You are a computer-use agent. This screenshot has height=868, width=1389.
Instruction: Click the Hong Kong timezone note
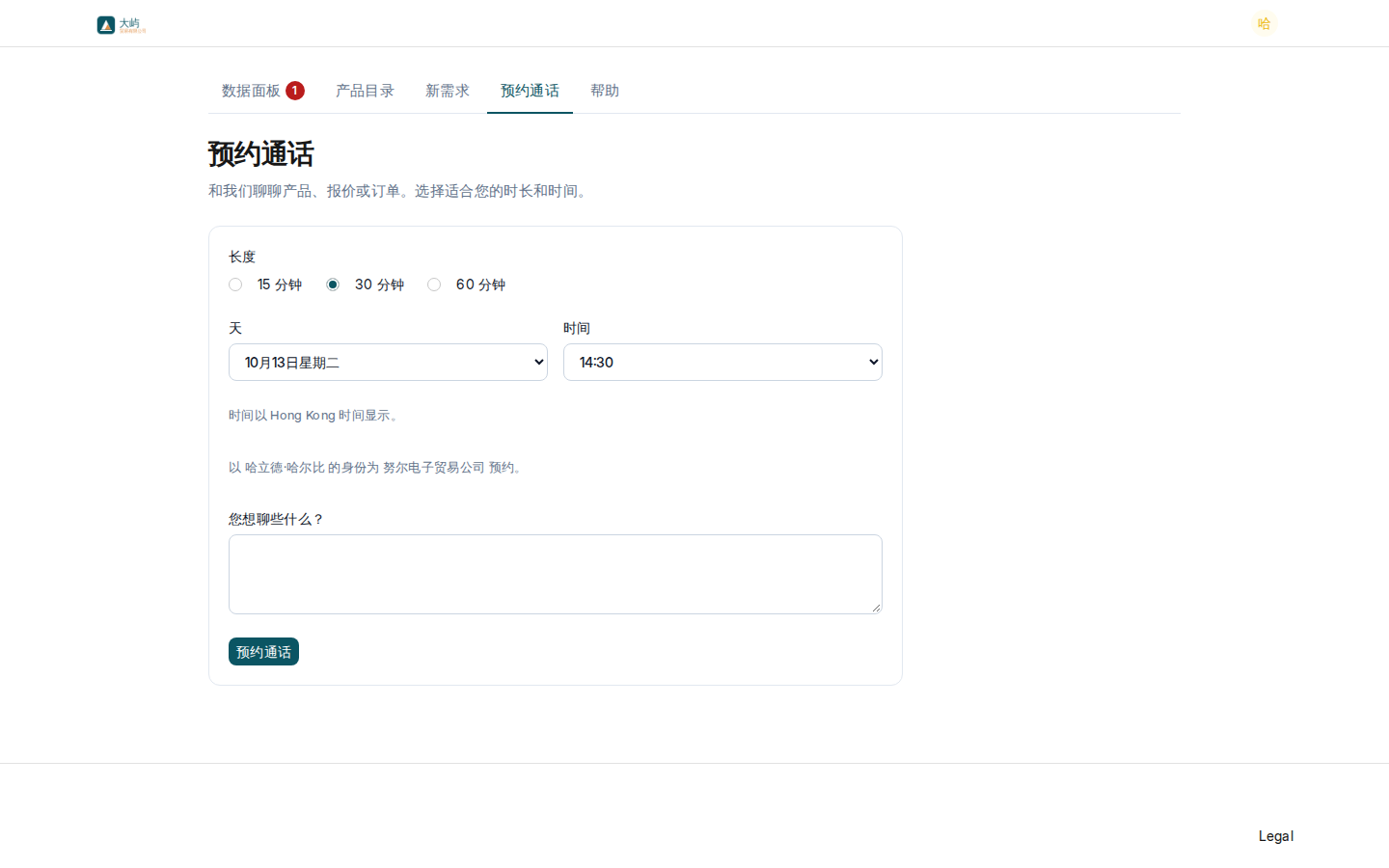point(314,416)
